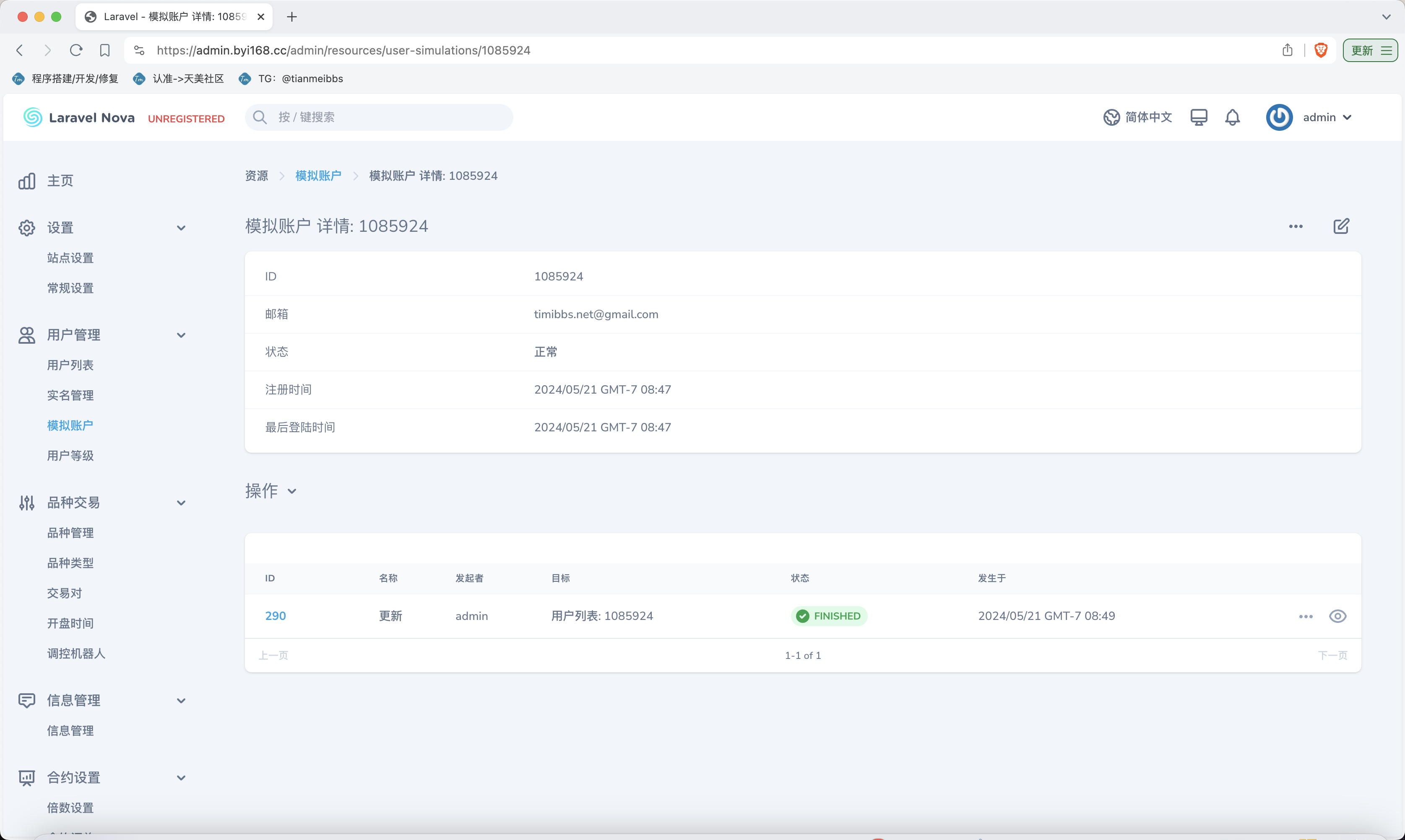The height and width of the screenshot is (840, 1405).
Task: Click email timibbs.net@gmail.com value
Action: [x=596, y=314]
